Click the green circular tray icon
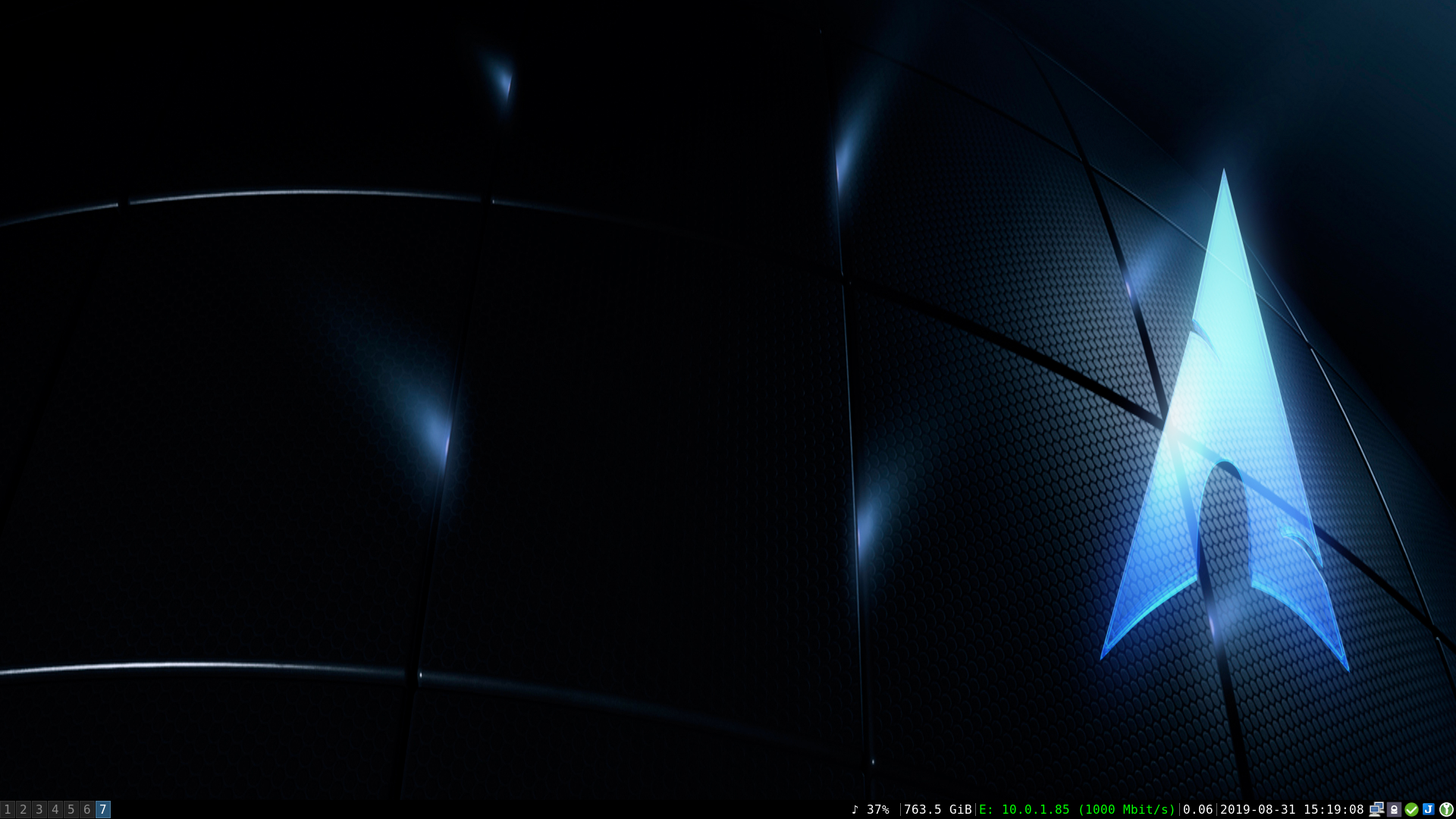 point(1446,809)
